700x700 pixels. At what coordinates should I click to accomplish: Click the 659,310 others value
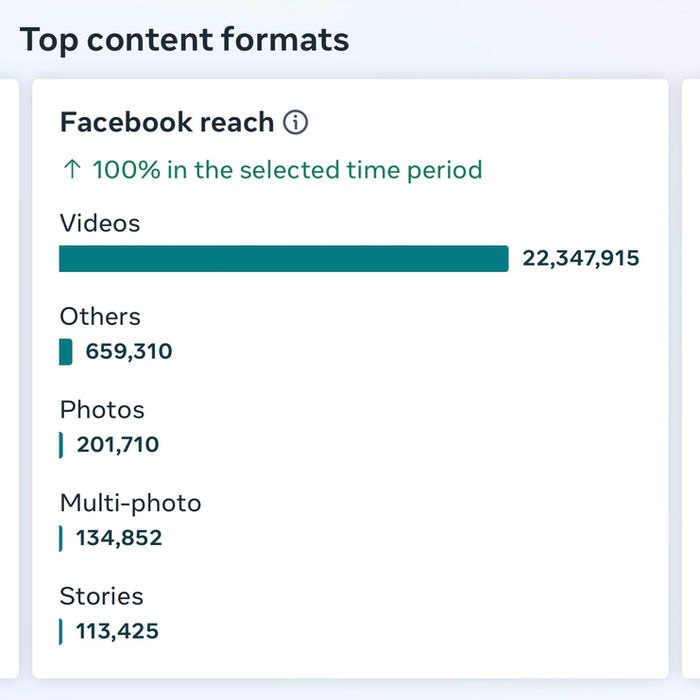click(129, 351)
